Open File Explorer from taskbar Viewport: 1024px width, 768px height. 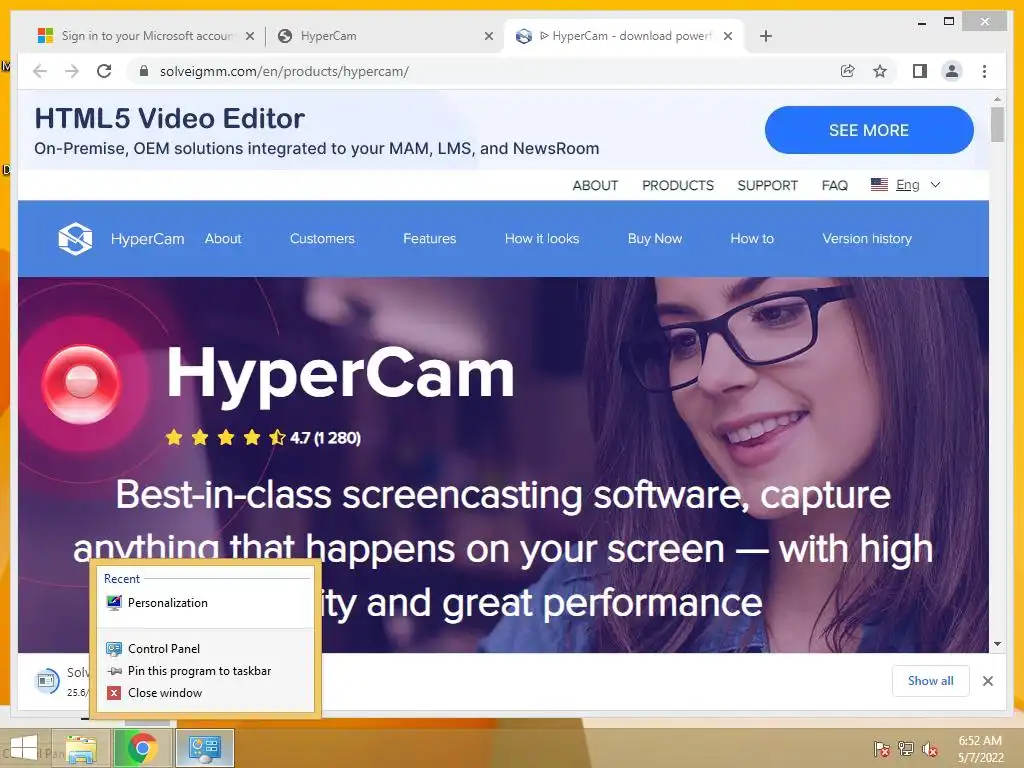pos(80,748)
